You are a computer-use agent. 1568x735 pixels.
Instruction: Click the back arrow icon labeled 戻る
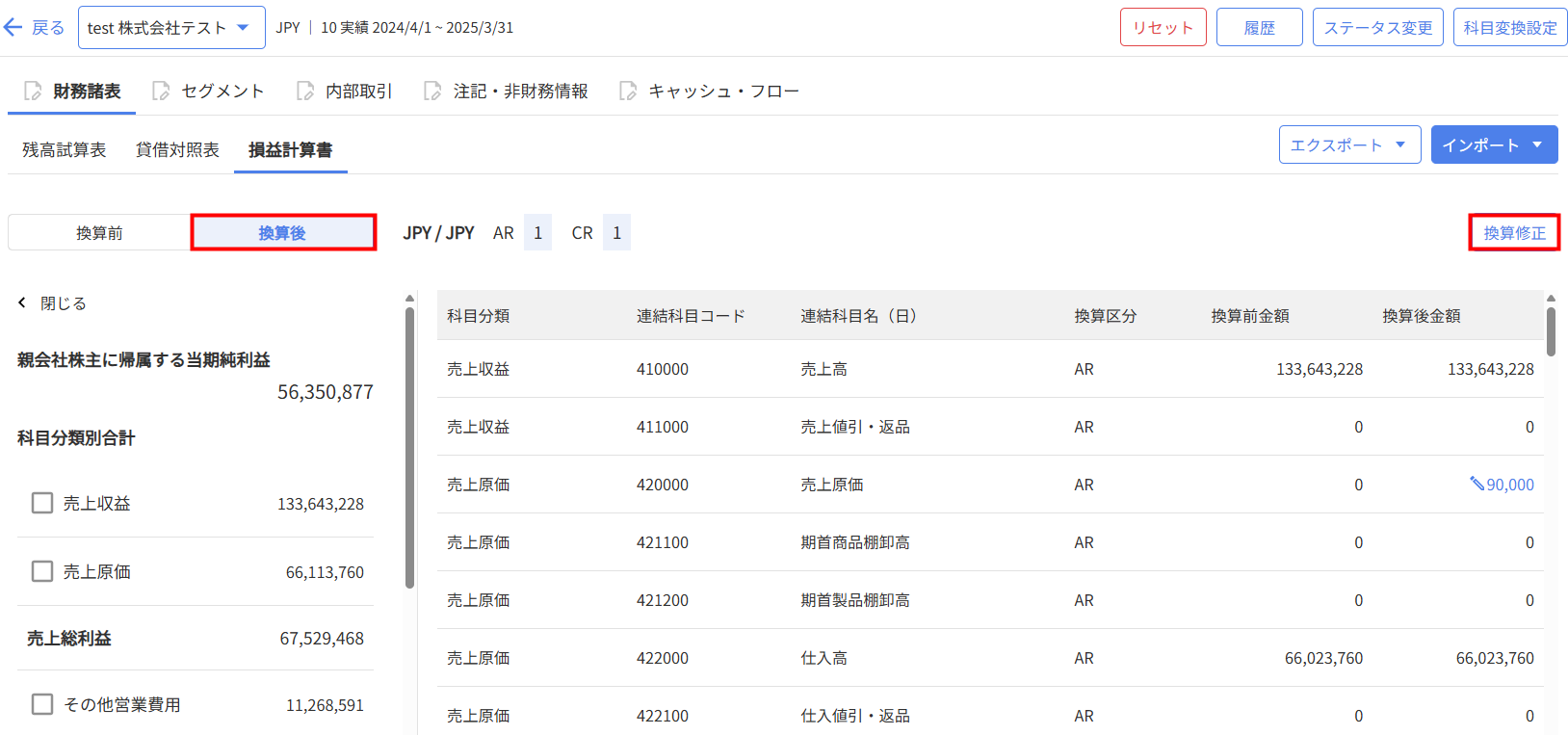(x=13, y=28)
